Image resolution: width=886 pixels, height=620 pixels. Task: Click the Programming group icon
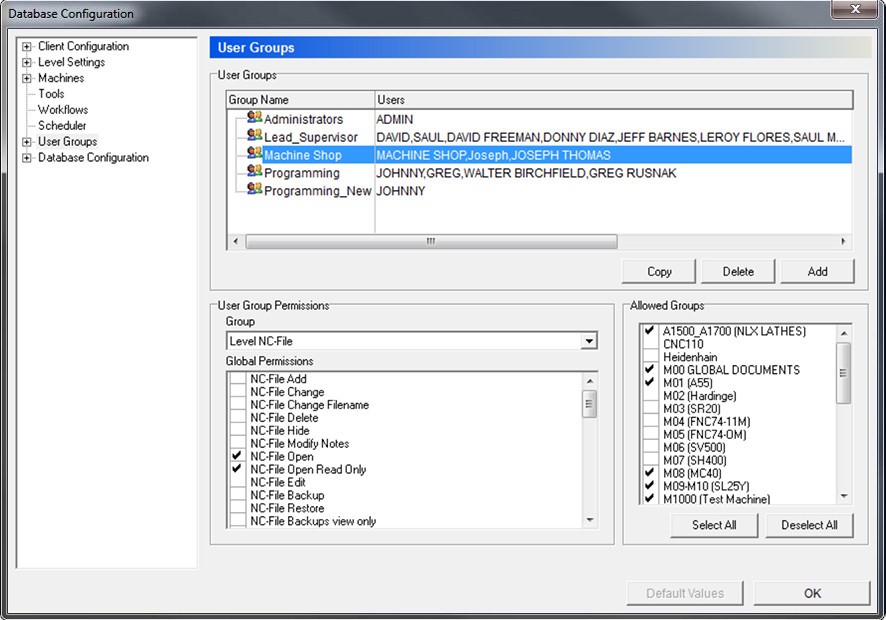[x=255, y=171]
